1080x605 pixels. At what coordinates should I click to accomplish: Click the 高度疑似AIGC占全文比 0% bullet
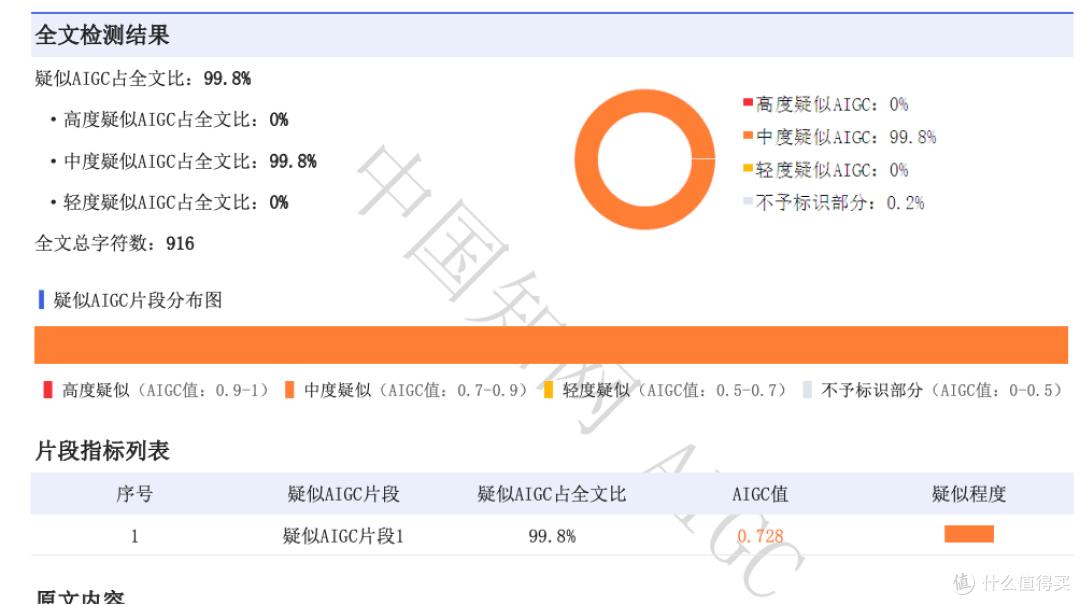point(169,120)
